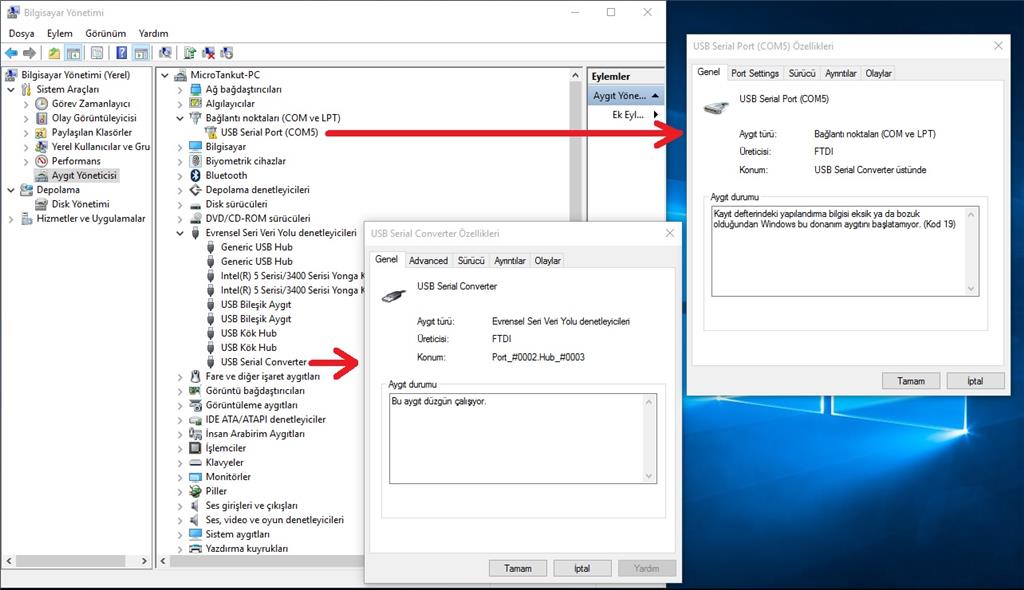Viewport: 1024px width, 590px height.
Task: Click the Monitörler category
Action: [x=228, y=477]
